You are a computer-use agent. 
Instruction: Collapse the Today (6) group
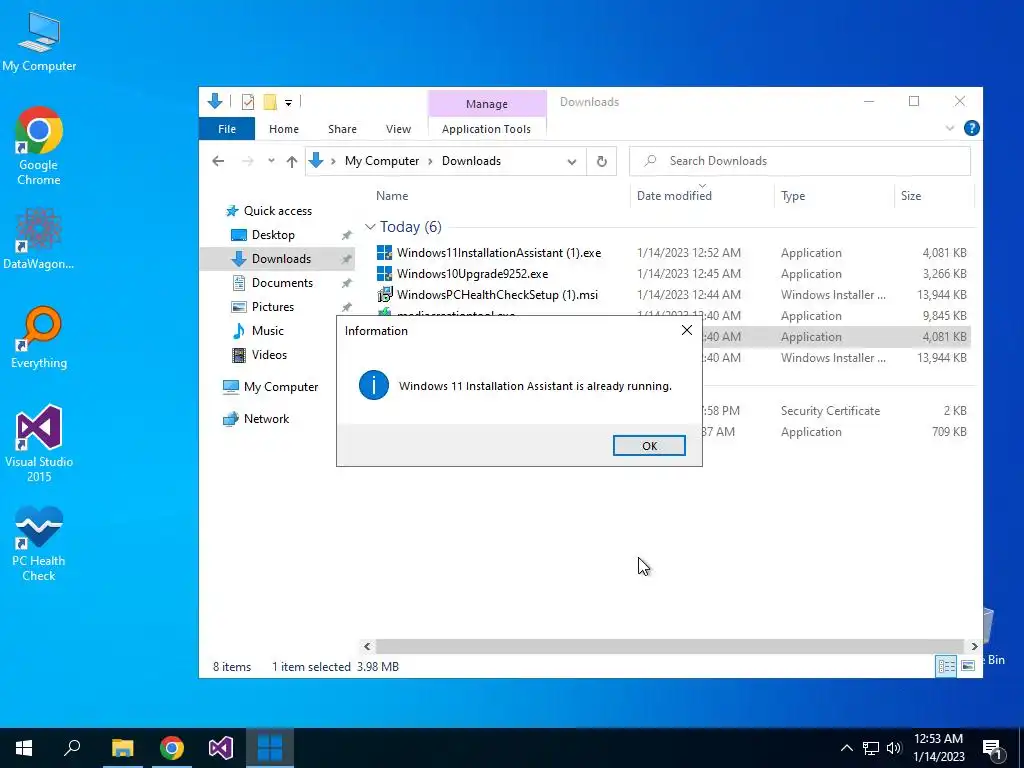tap(370, 227)
